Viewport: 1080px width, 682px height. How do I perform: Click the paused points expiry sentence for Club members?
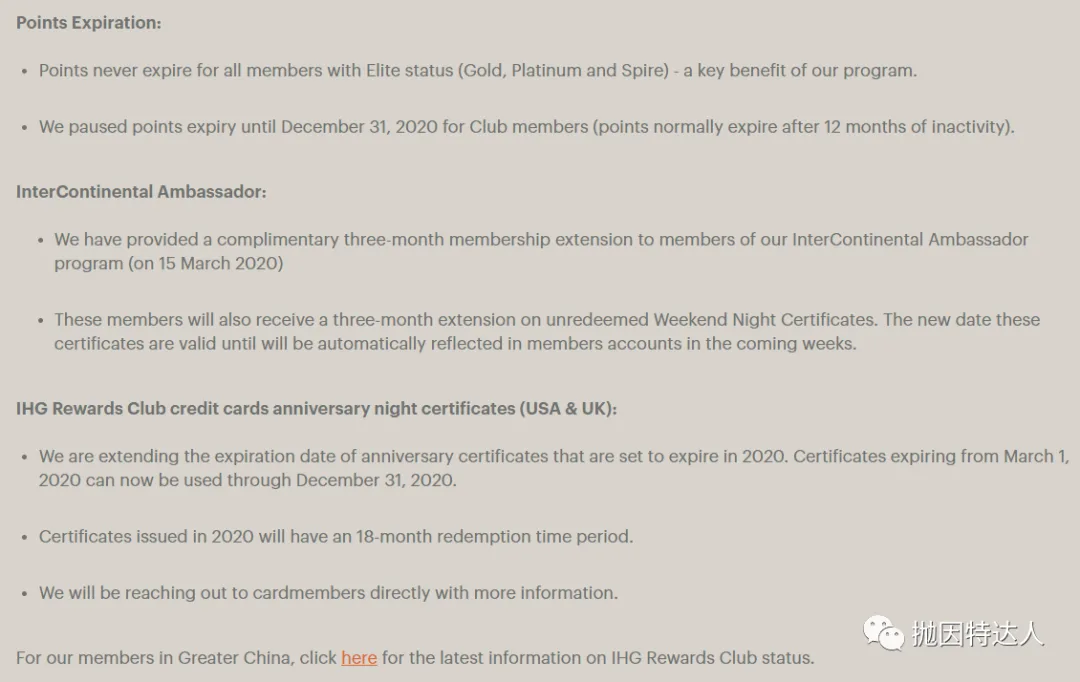(x=526, y=127)
